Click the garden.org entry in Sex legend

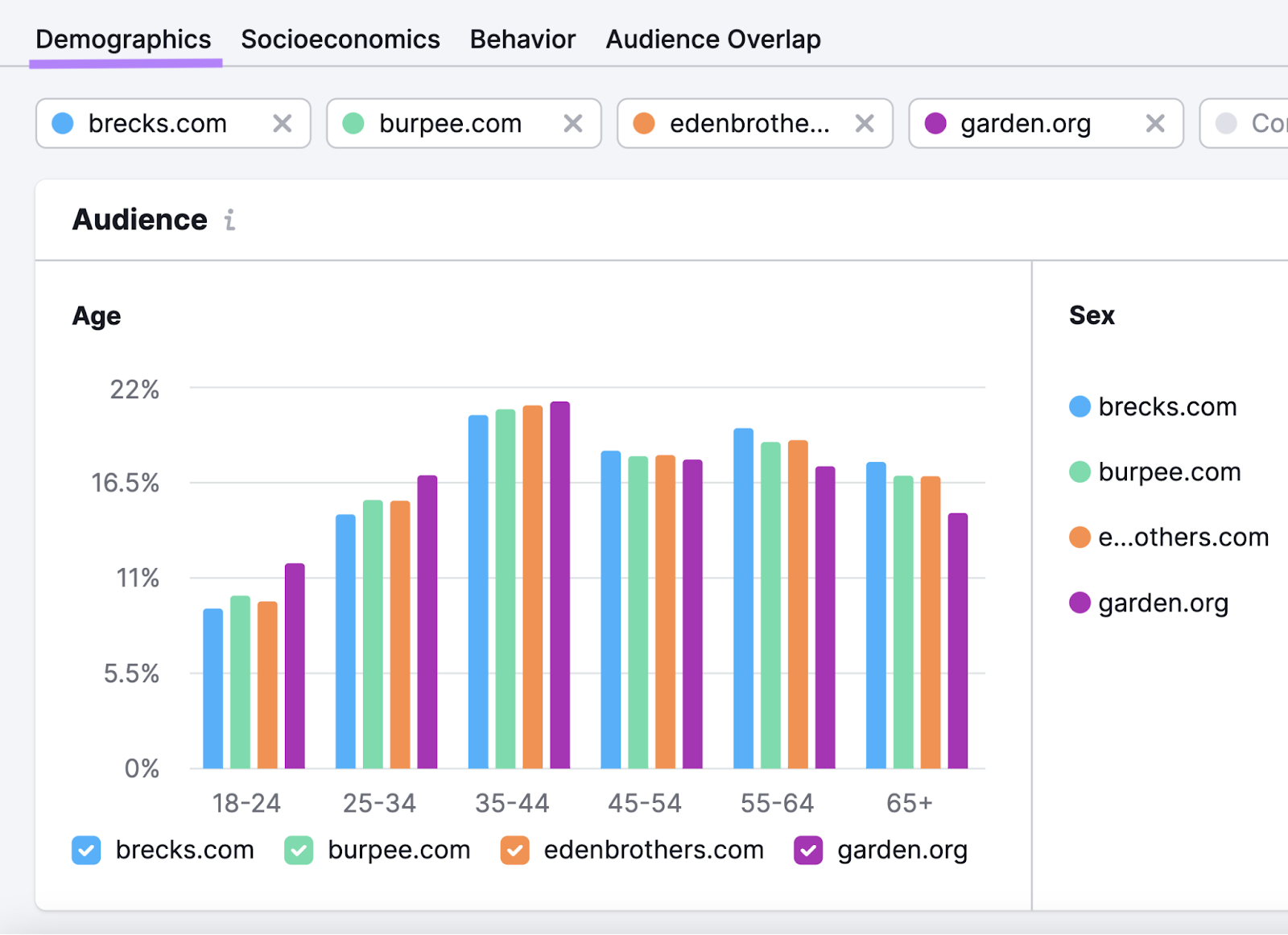[x=1162, y=603]
